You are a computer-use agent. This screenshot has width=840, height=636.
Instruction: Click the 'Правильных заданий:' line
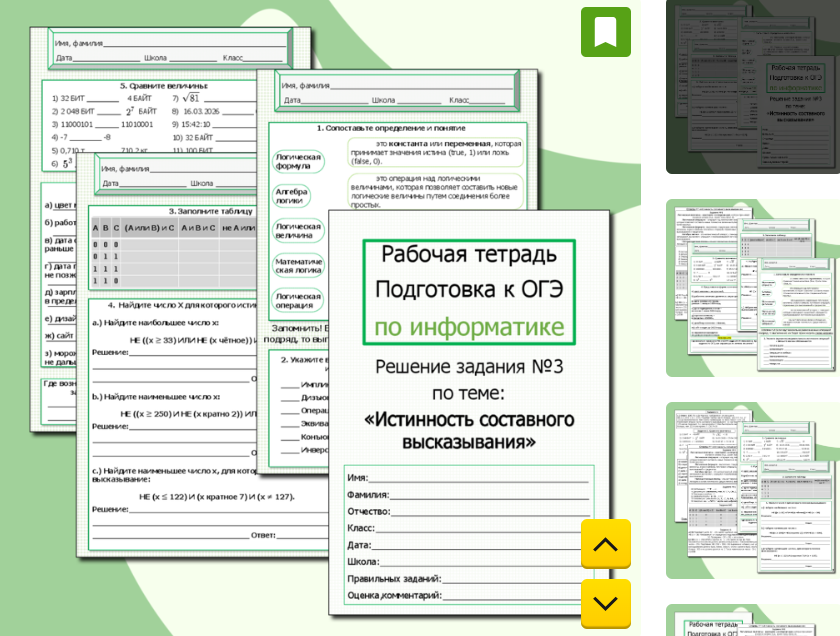(468, 579)
